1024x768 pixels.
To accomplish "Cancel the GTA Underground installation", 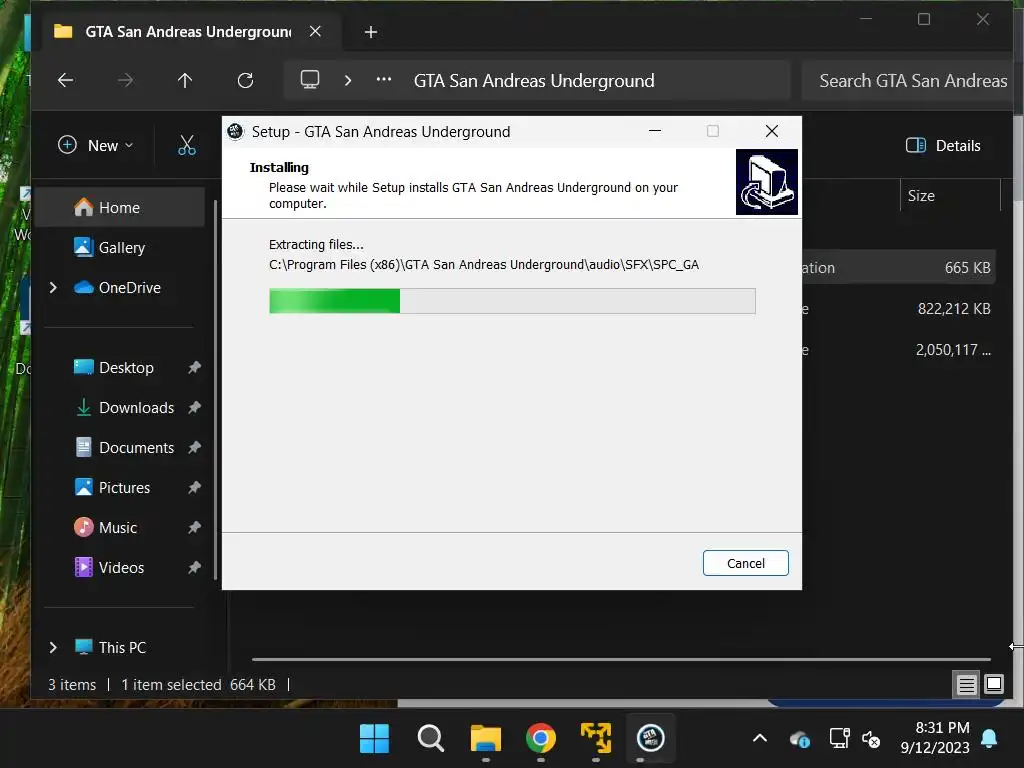I will [x=745, y=563].
